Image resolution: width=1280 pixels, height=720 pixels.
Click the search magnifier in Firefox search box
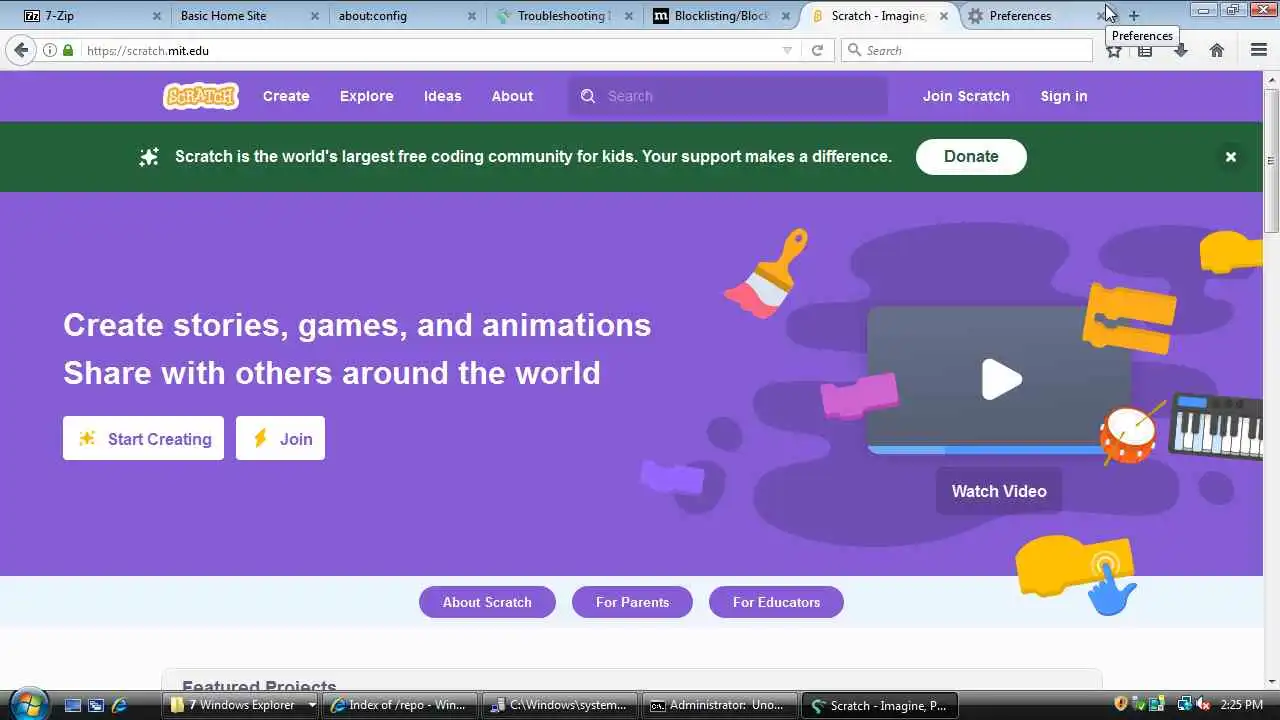coord(854,50)
